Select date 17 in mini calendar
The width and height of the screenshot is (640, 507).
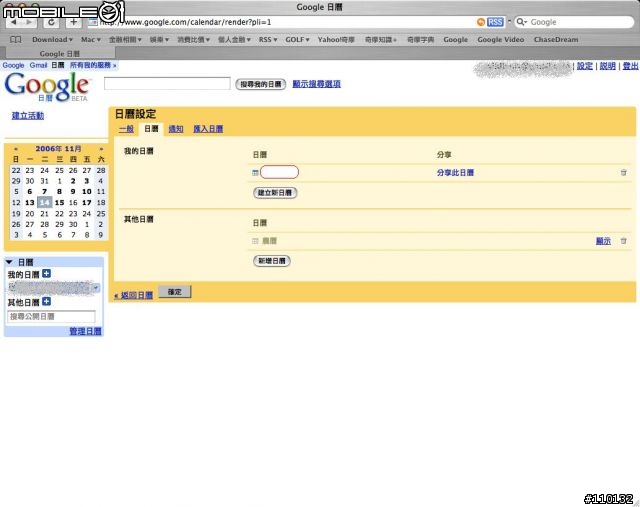[87, 202]
